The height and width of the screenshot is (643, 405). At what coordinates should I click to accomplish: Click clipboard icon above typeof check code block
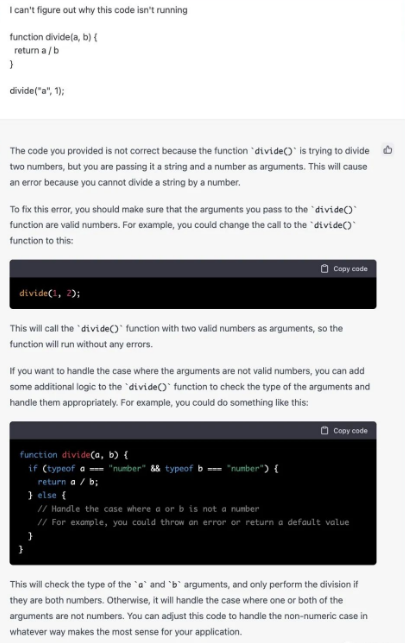click(324, 431)
